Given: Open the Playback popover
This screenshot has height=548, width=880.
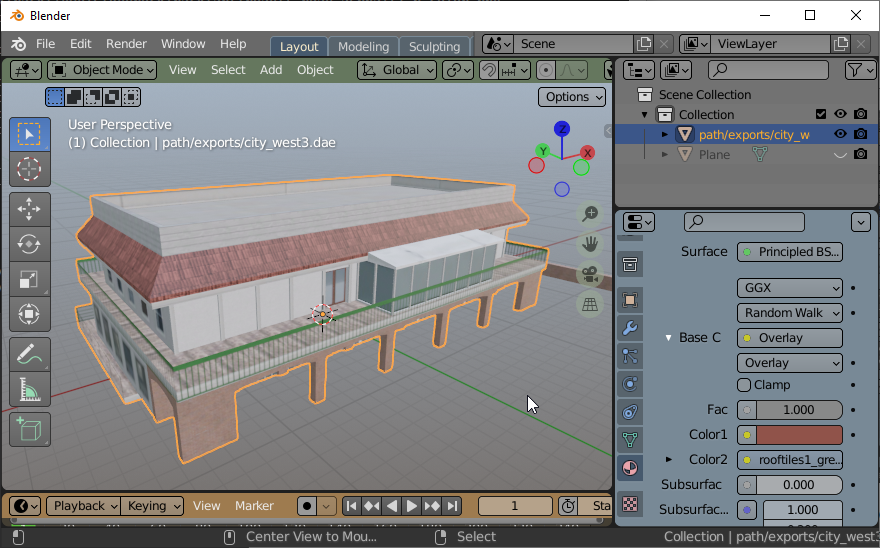Looking at the screenshot, I should (83, 506).
